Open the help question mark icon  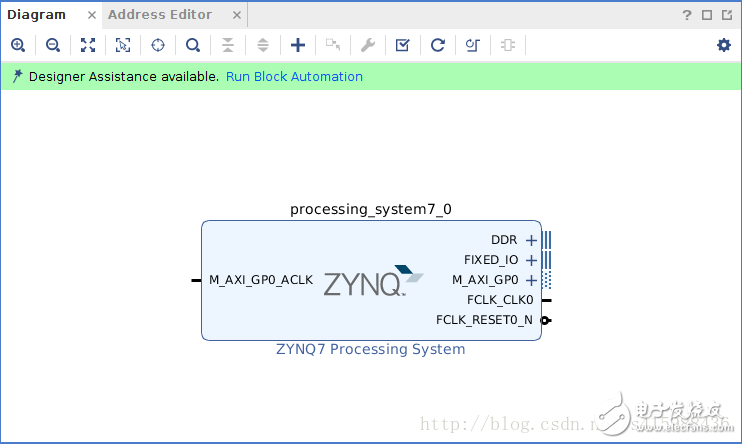pos(687,15)
